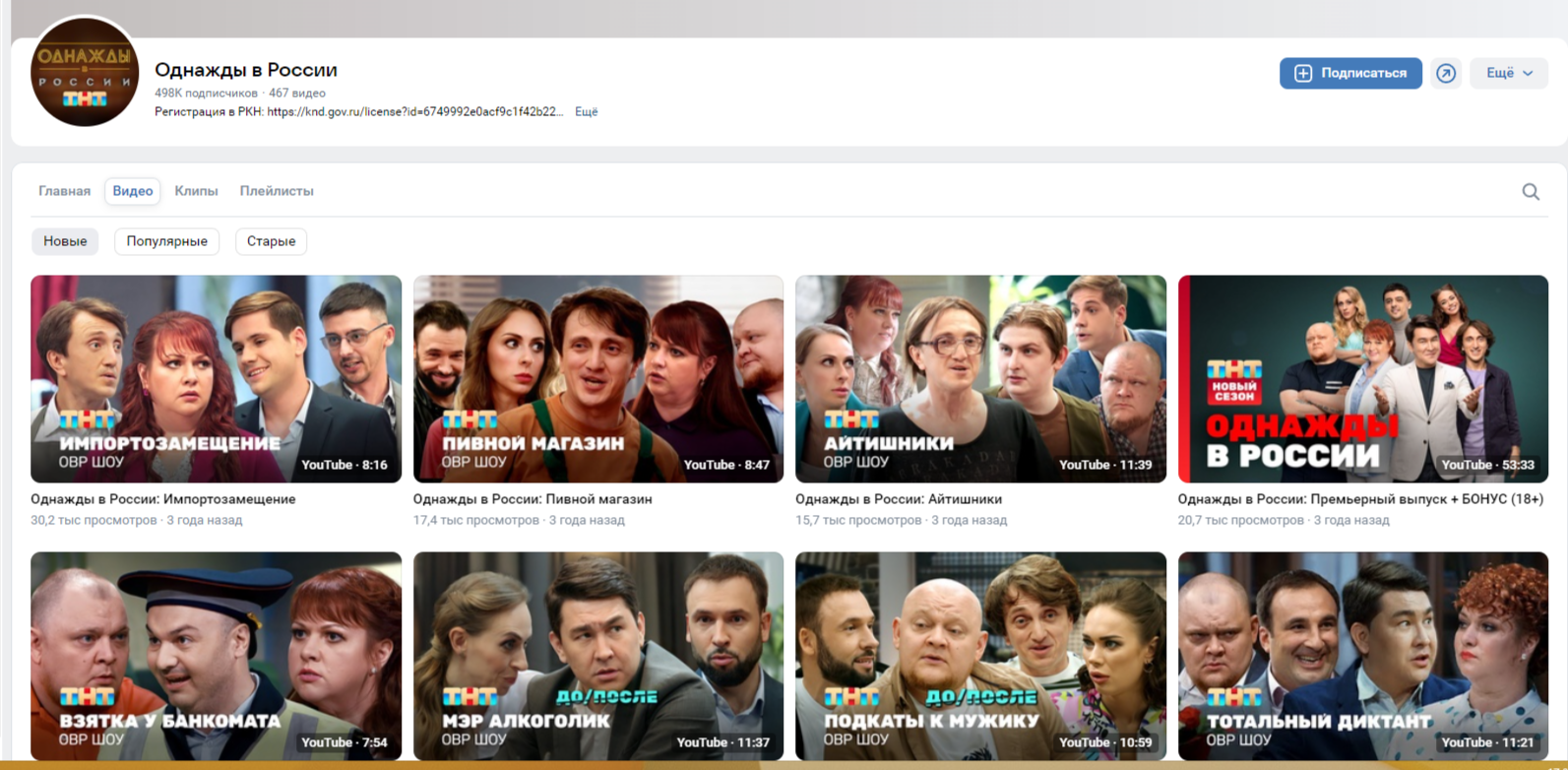
Task: Click the Подписаться subscribe button
Action: click(x=1350, y=74)
